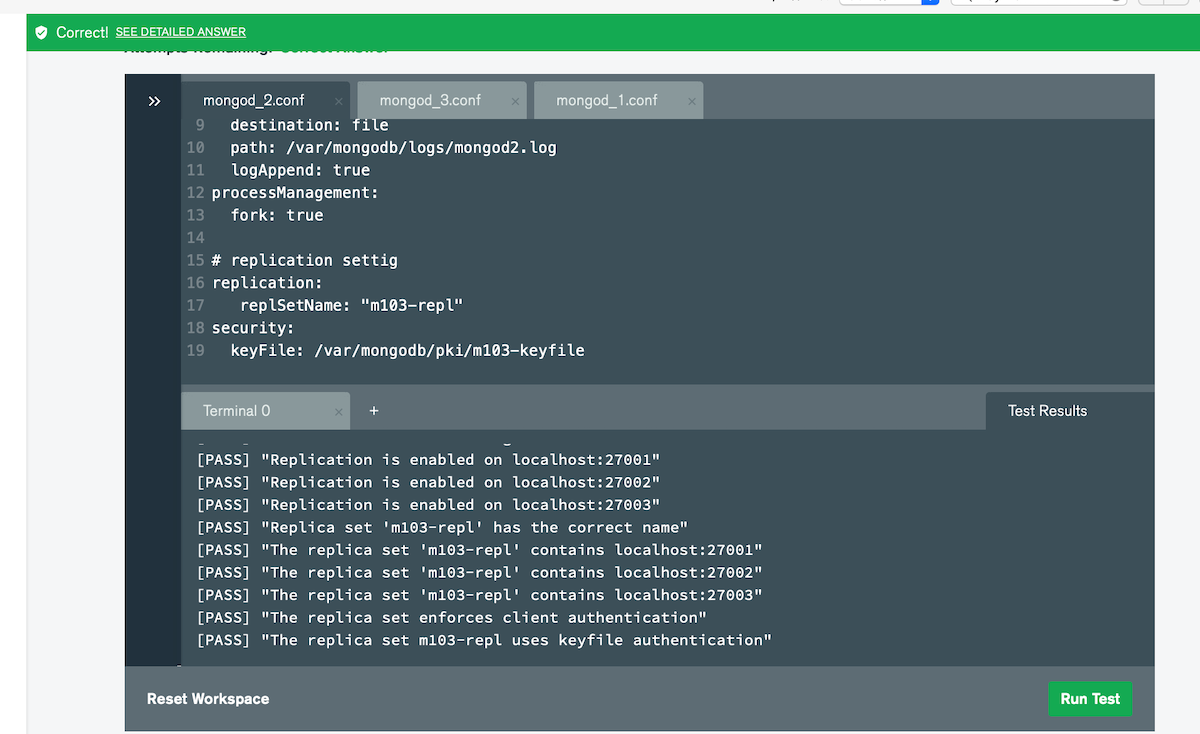1200x734 pixels.
Task: Close the Terminal 0 tab
Action: pyautogui.click(x=339, y=411)
